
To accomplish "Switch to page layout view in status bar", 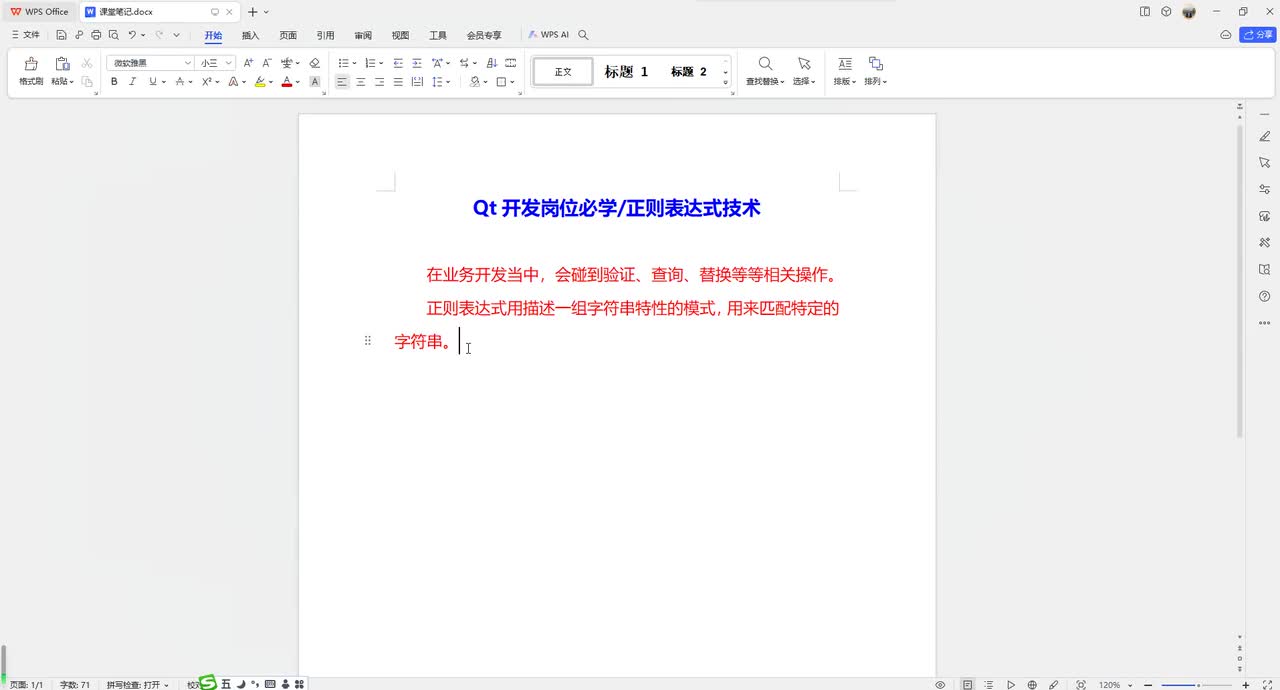I will tap(968, 685).
